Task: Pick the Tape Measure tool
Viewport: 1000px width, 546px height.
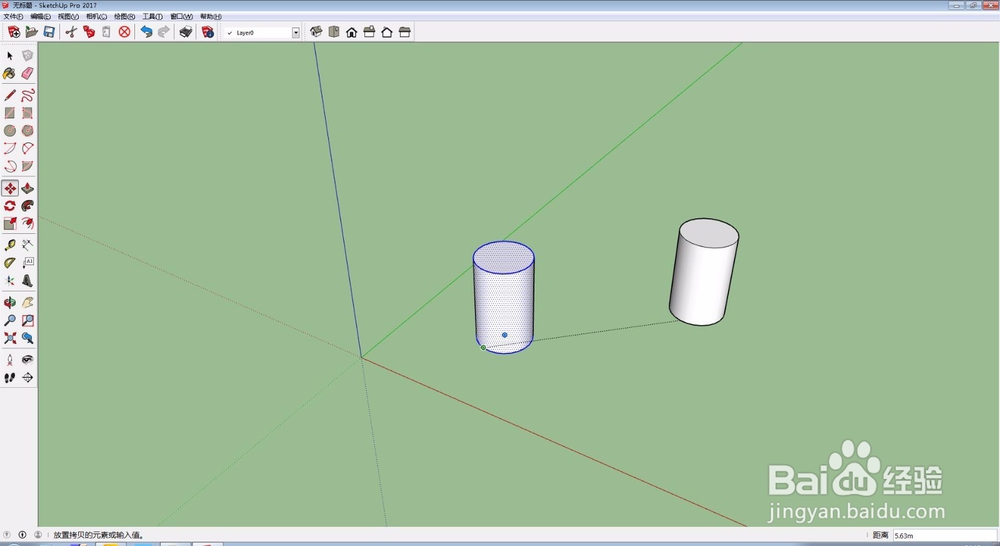Action: click(x=10, y=246)
